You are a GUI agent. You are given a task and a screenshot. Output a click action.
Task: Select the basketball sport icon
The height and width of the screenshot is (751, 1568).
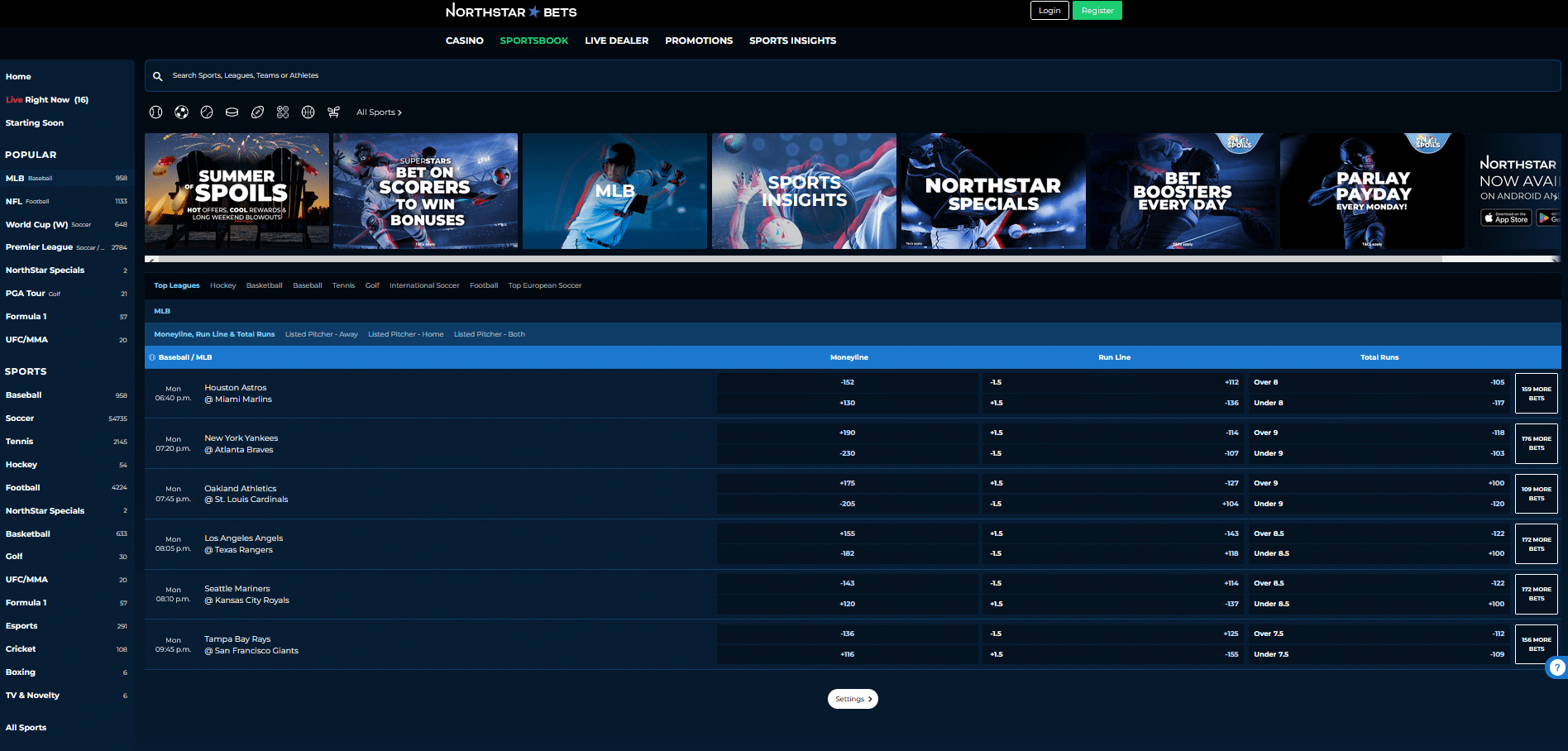pos(308,112)
